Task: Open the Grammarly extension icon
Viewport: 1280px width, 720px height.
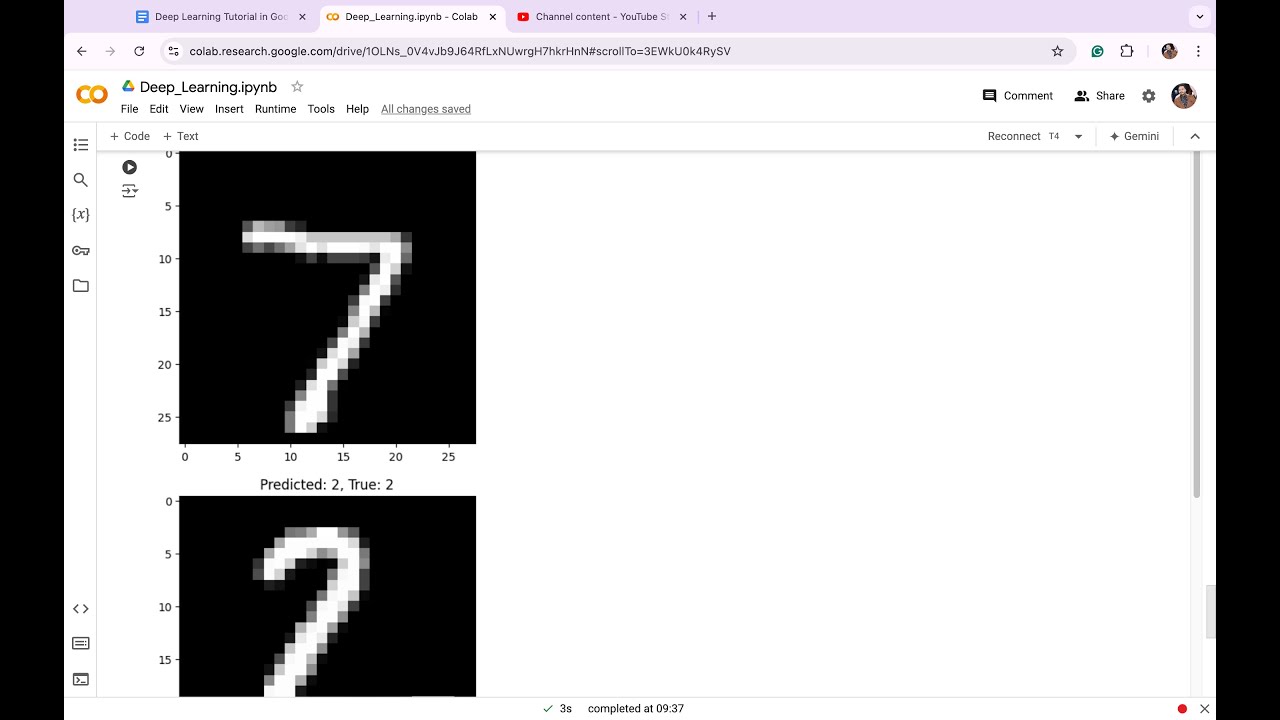Action: (x=1097, y=51)
